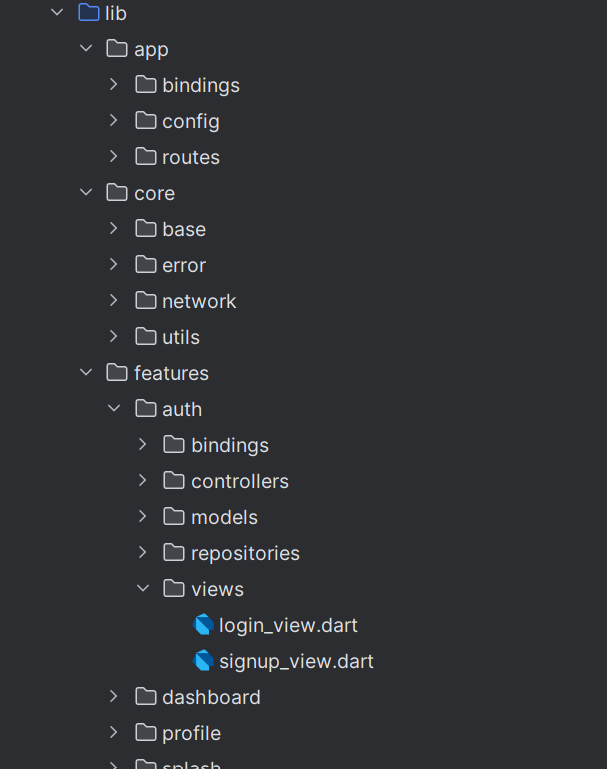Click the folder icon next to repositories
The image size is (607, 769).
tap(174, 553)
